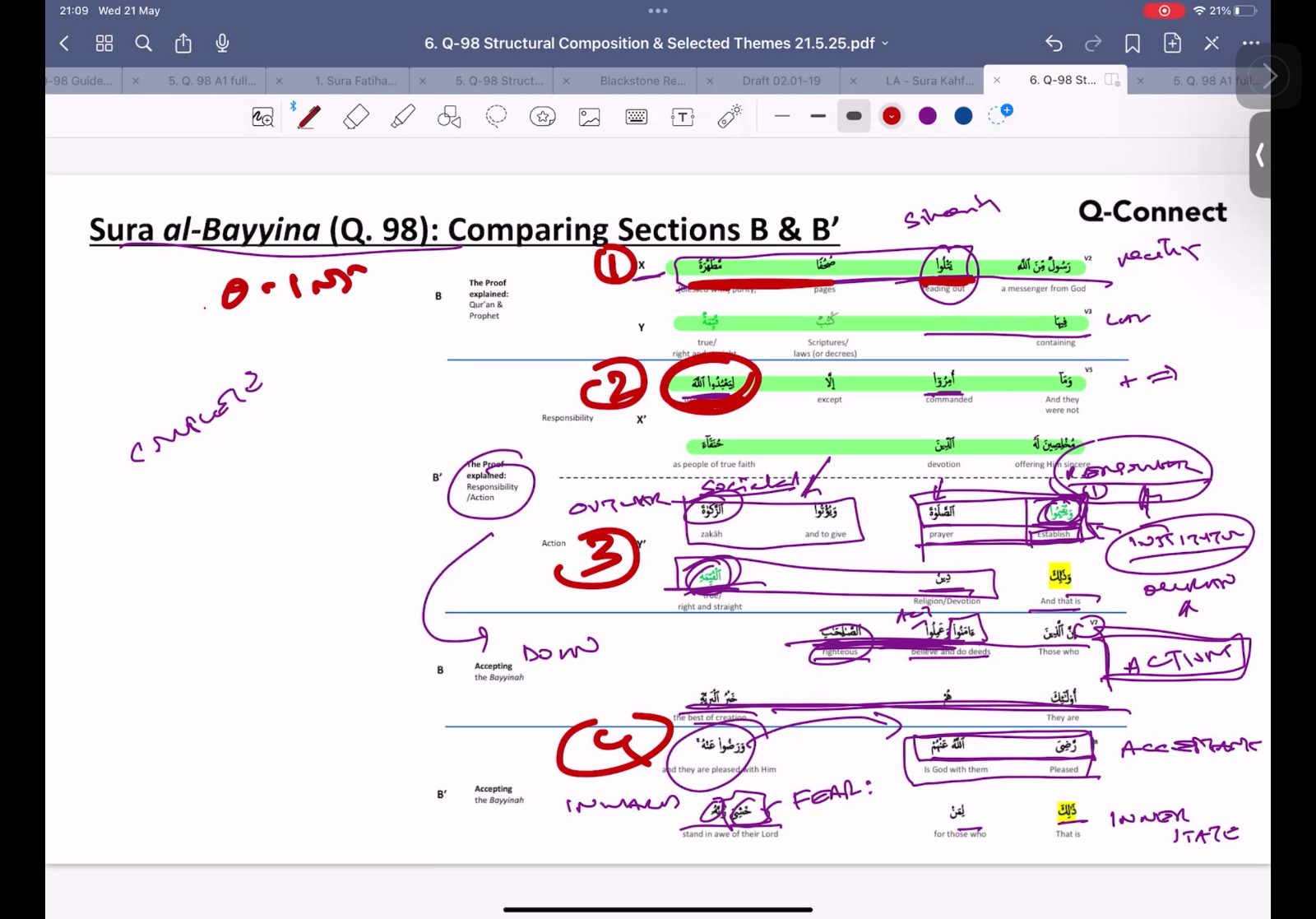Switch to the keyboard typing tool

click(x=637, y=117)
